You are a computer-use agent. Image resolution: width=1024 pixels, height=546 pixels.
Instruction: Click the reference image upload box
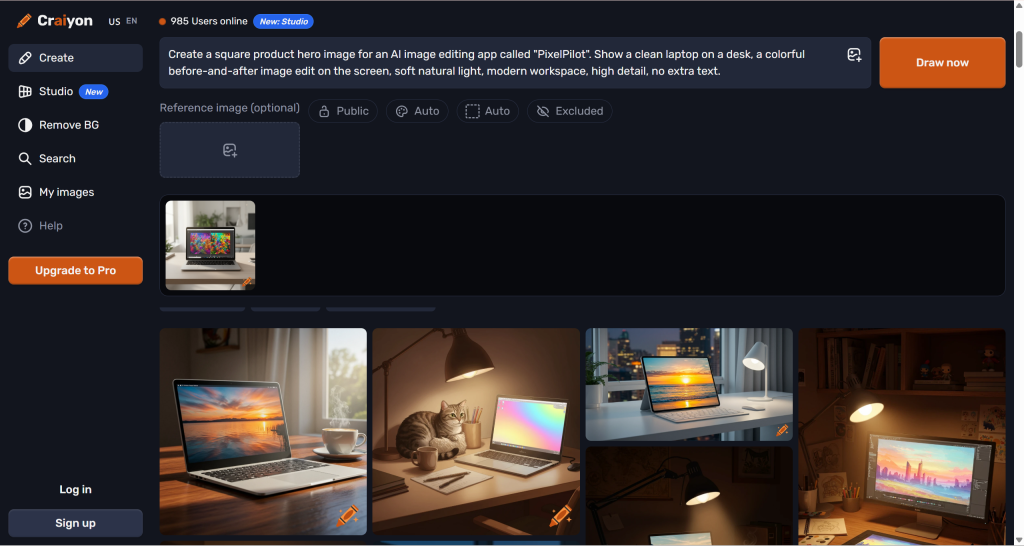click(x=230, y=150)
